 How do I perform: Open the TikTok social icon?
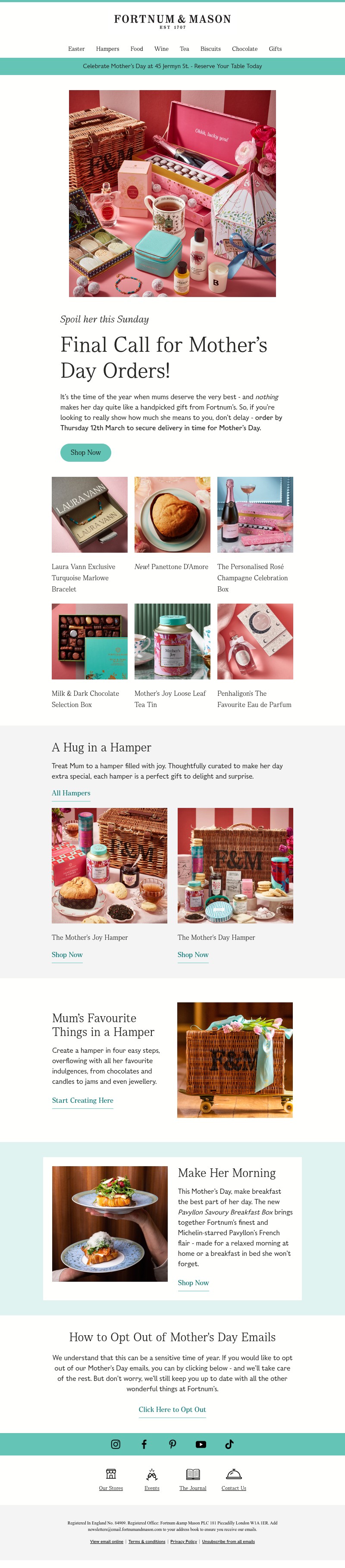point(229,1444)
